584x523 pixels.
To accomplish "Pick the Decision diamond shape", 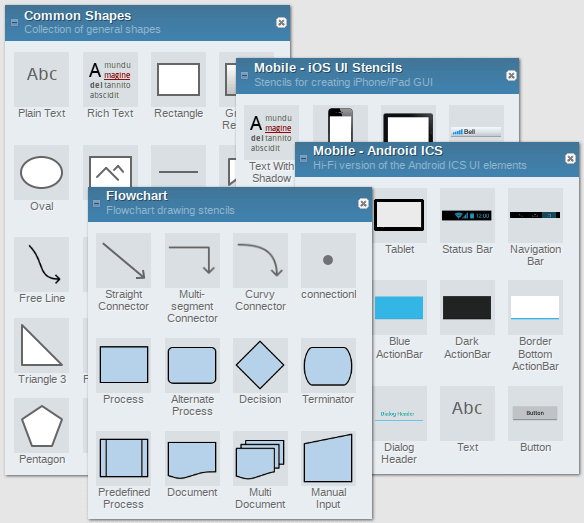I will click(260, 365).
